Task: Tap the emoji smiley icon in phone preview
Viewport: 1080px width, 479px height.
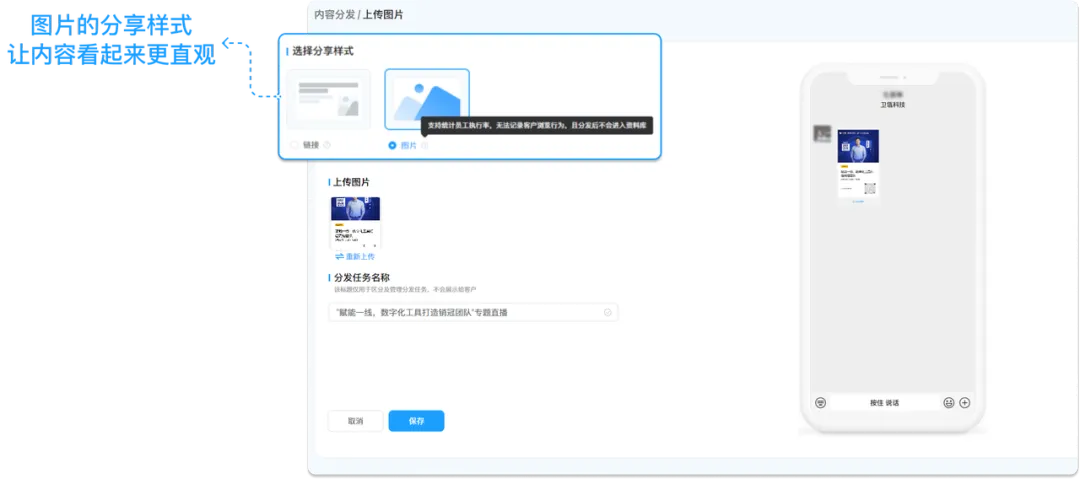Action: click(948, 403)
